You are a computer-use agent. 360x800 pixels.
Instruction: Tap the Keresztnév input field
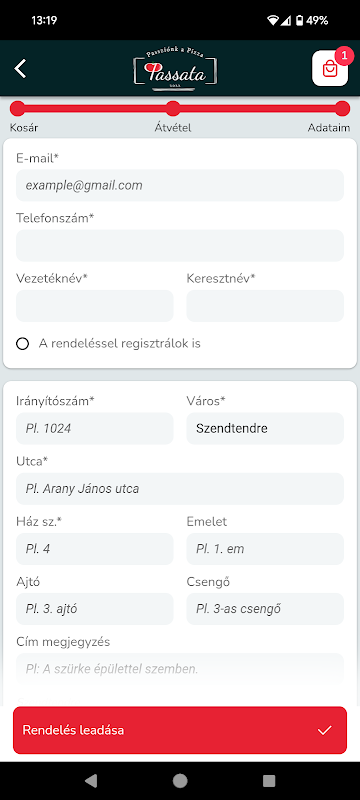point(265,306)
